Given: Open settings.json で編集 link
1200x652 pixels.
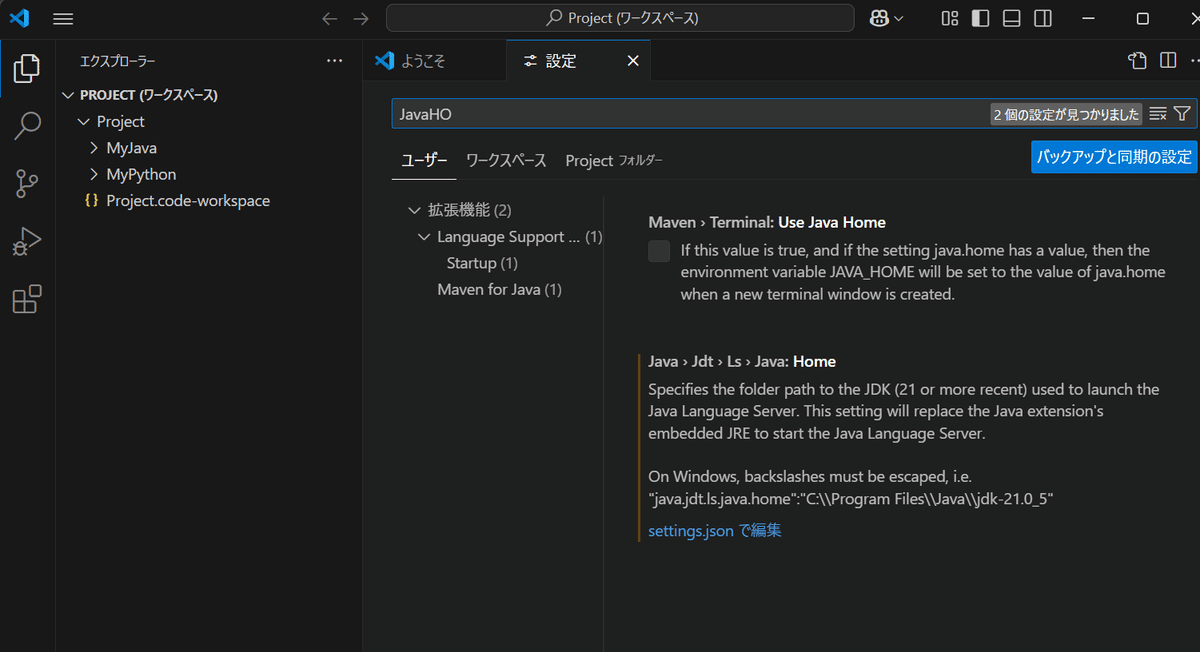Looking at the screenshot, I should 715,531.
